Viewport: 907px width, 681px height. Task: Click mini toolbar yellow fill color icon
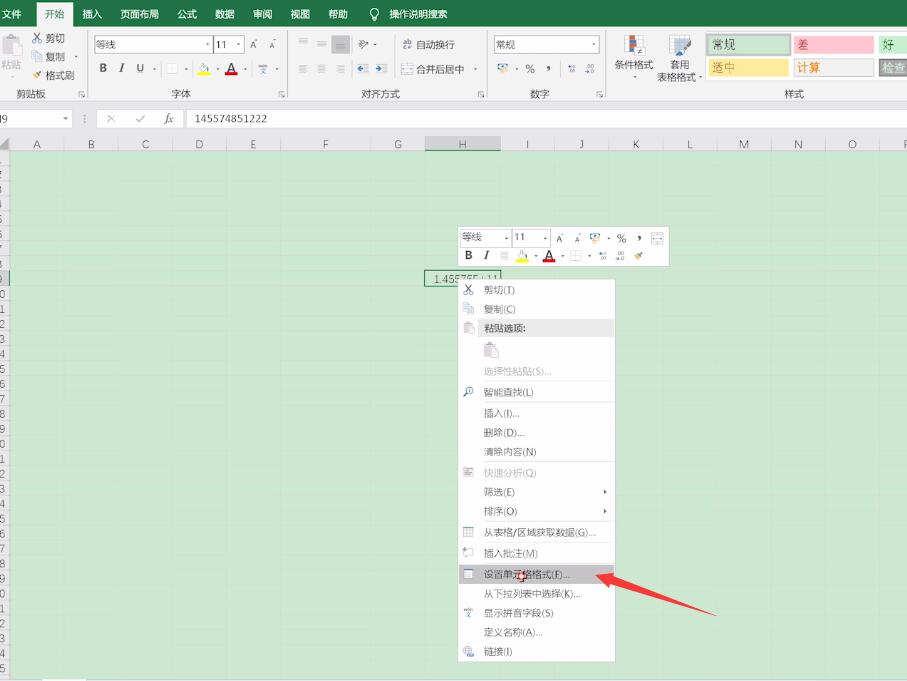pyautogui.click(x=522, y=256)
